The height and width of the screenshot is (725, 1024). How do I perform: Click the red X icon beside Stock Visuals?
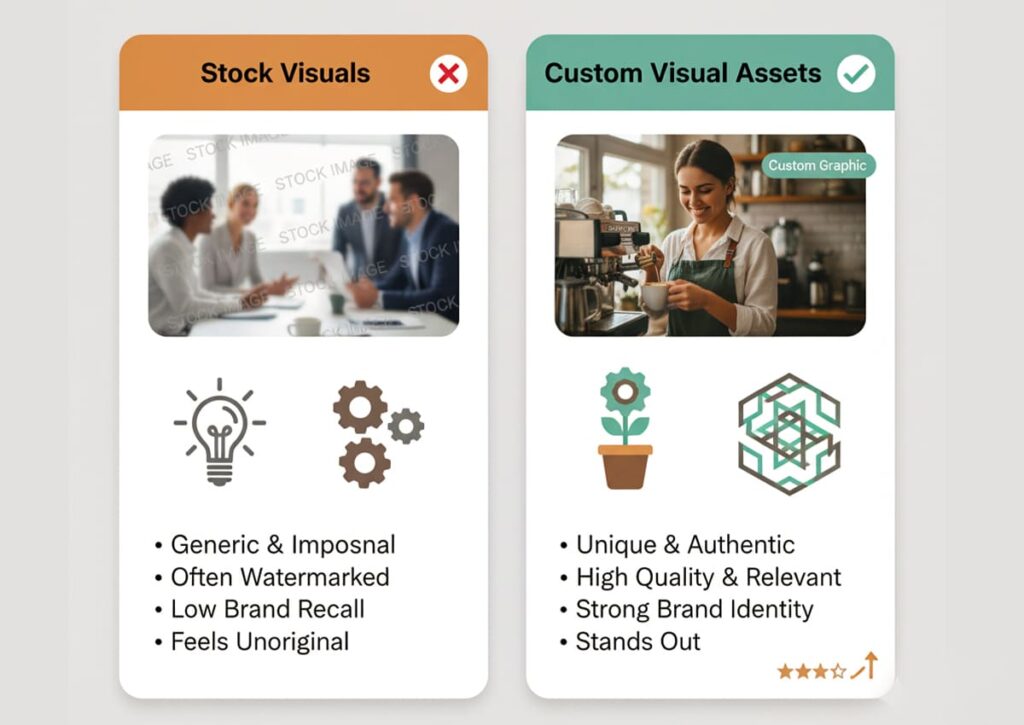tap(449, 73)
